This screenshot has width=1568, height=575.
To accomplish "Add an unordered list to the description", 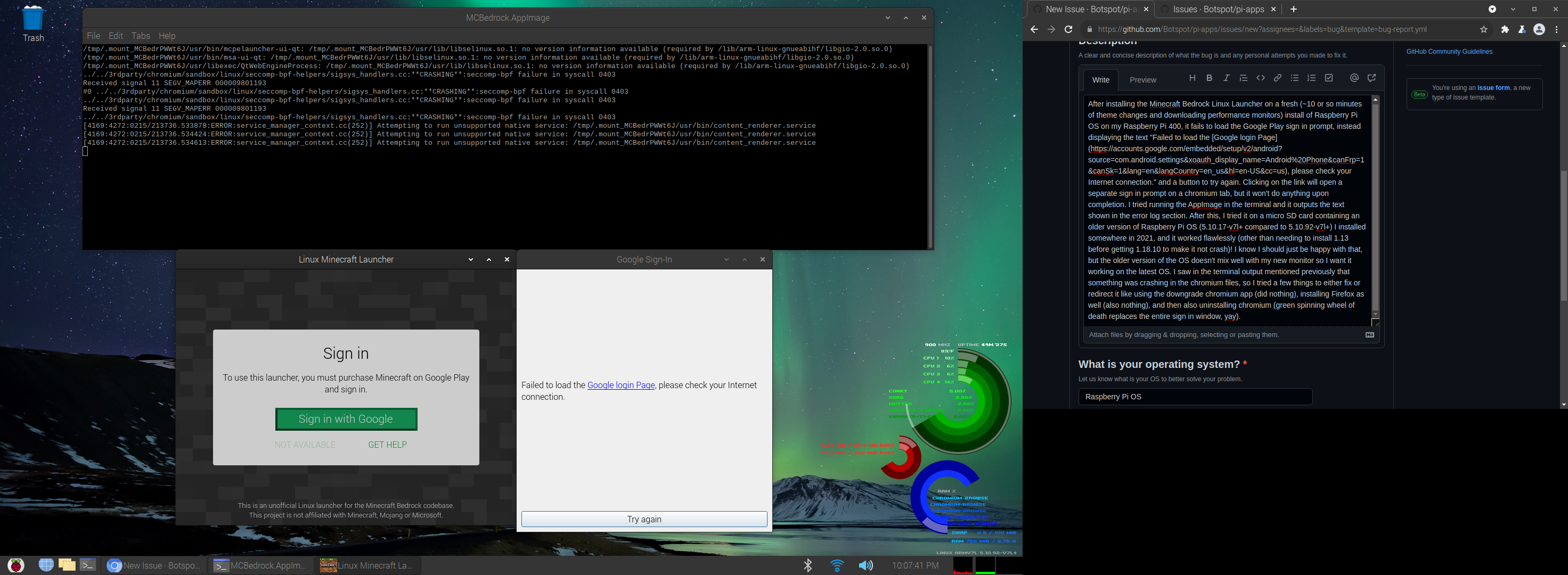I will click(1295, 78).
